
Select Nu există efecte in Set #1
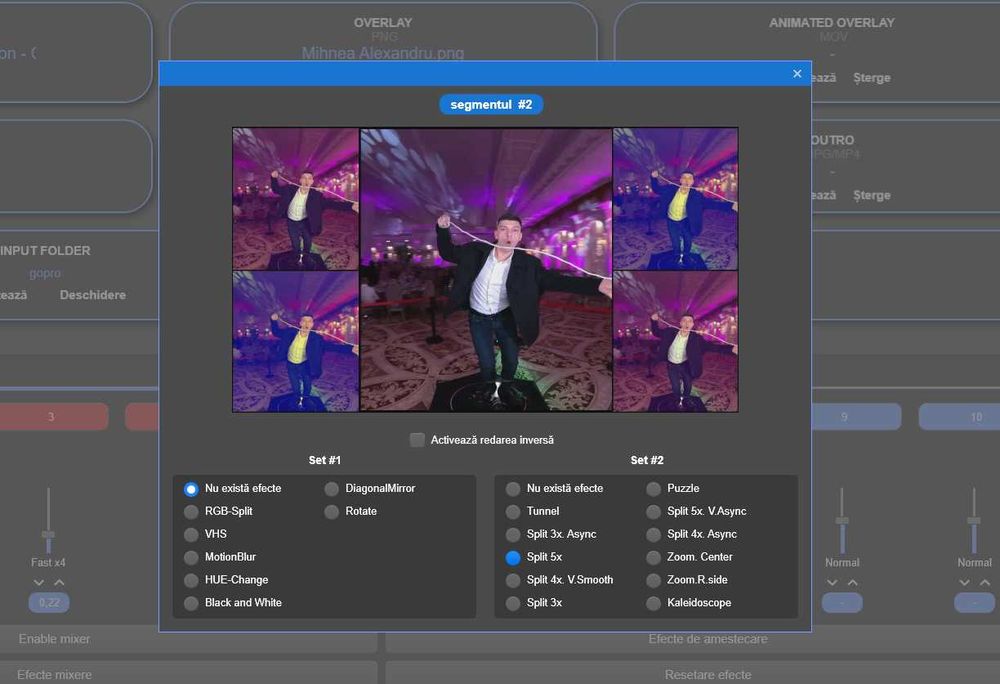pos(191,489)
